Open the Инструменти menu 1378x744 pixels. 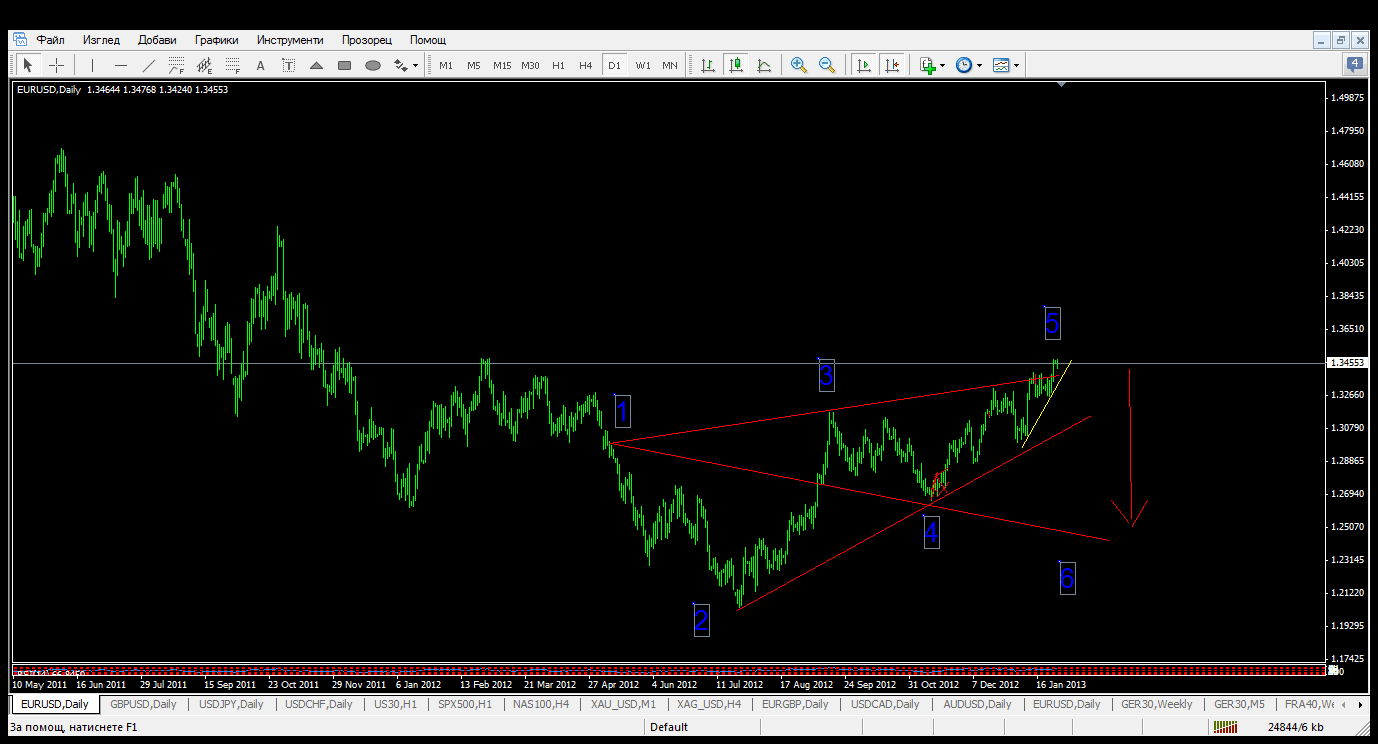click(x=290, y=40)
